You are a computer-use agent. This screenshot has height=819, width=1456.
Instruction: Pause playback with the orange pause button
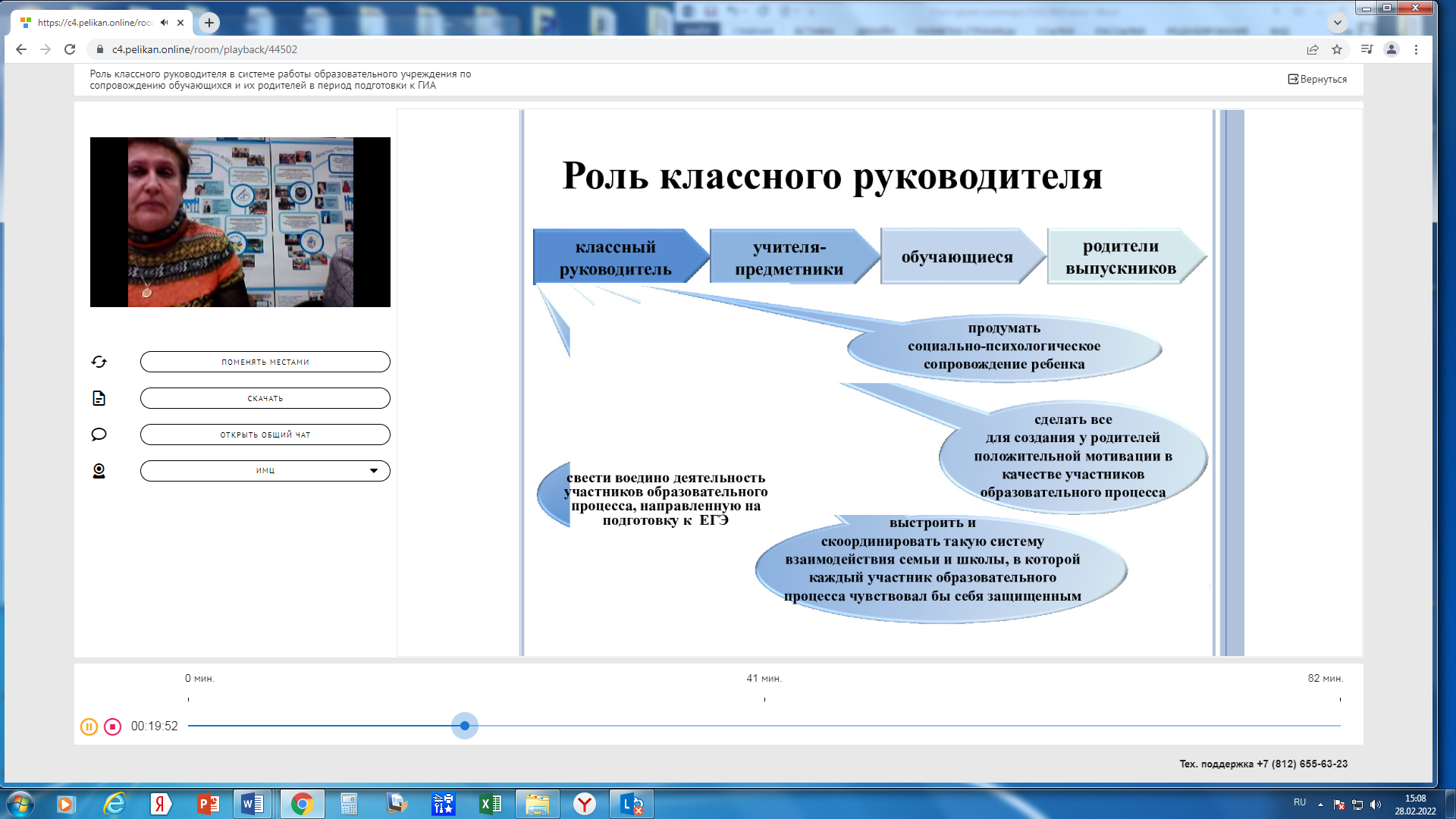[x=89, y=726]
